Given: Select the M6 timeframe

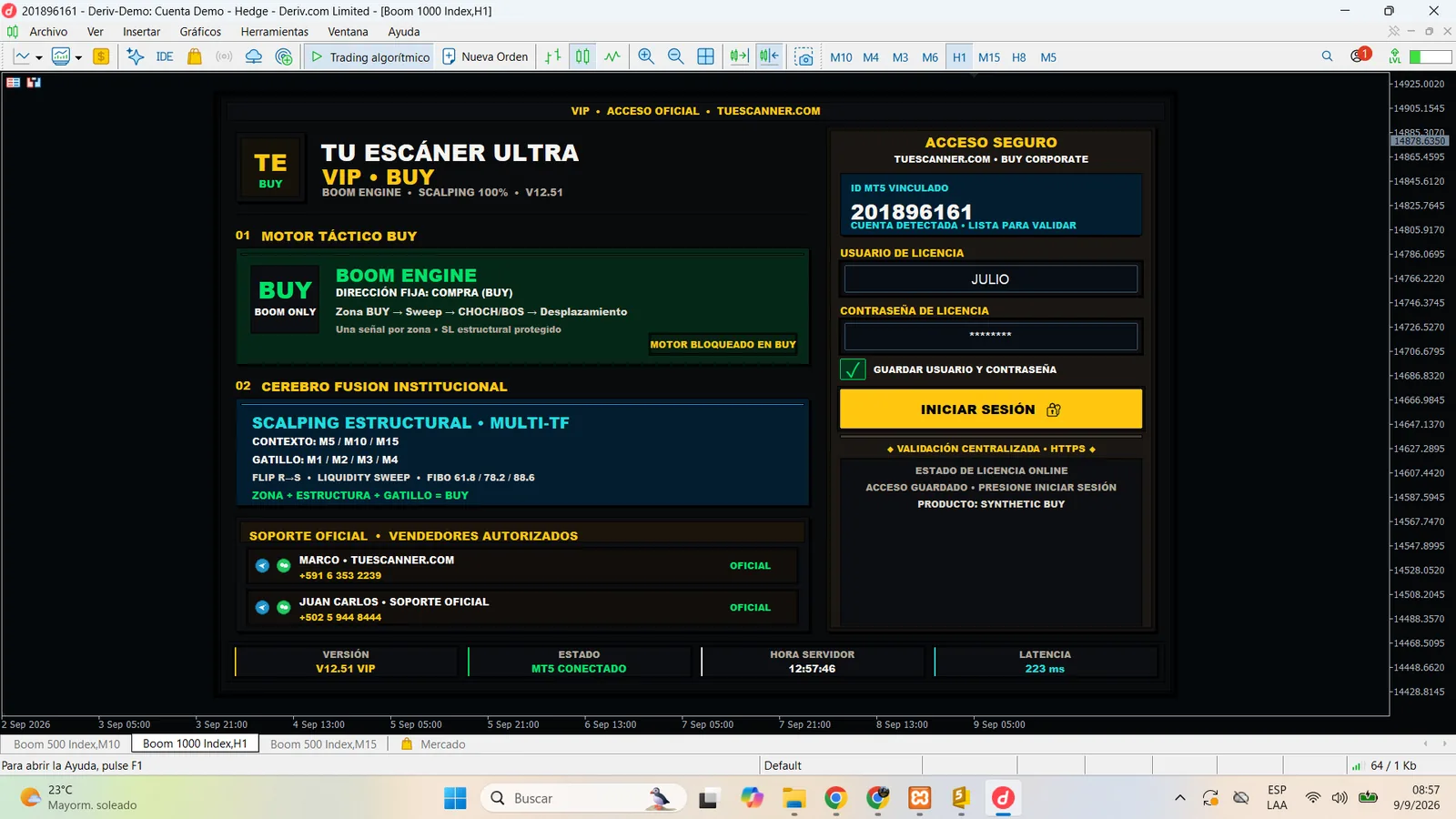Looking at the screenshot, I should [x=930, y=57].
